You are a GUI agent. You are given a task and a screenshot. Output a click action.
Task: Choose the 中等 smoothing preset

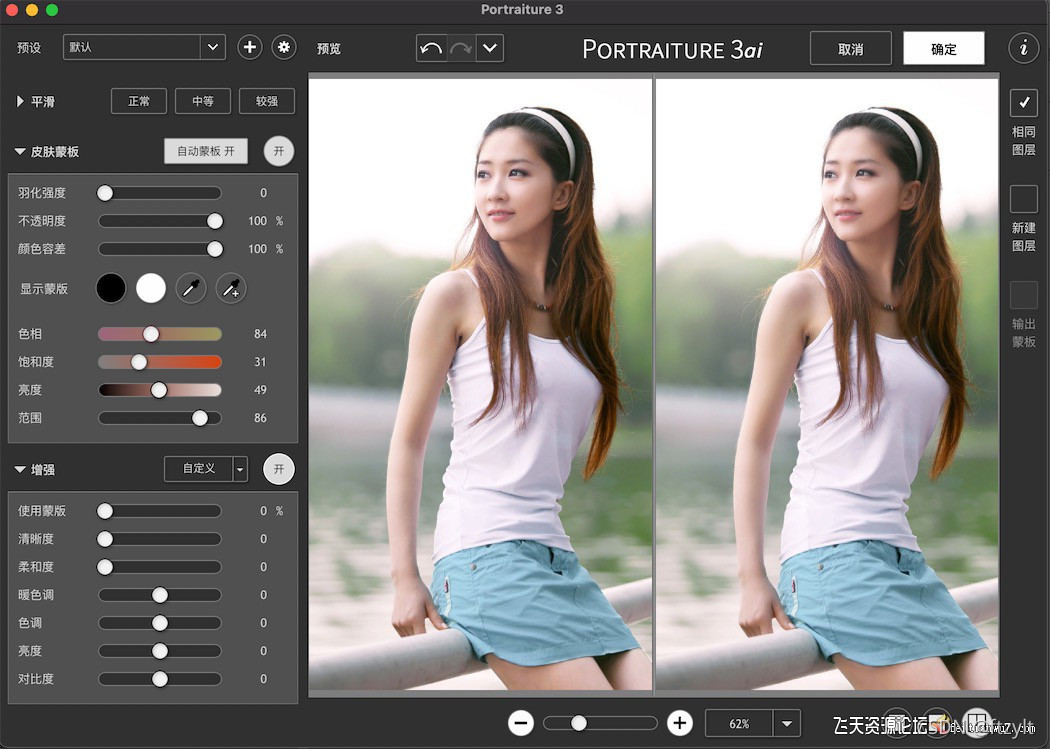[203, 101]
